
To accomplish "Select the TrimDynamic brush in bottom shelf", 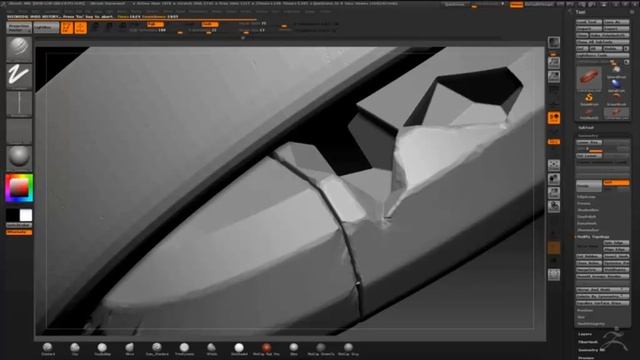I will point(184,349).
